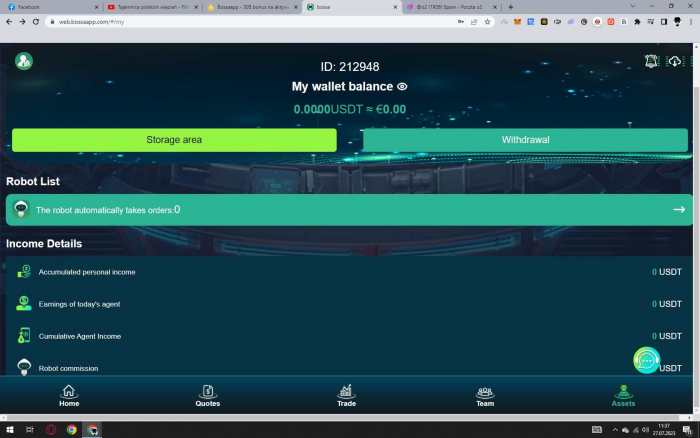Open the Windows Start menu
The image size is (700, 438).
pos(9,430)
